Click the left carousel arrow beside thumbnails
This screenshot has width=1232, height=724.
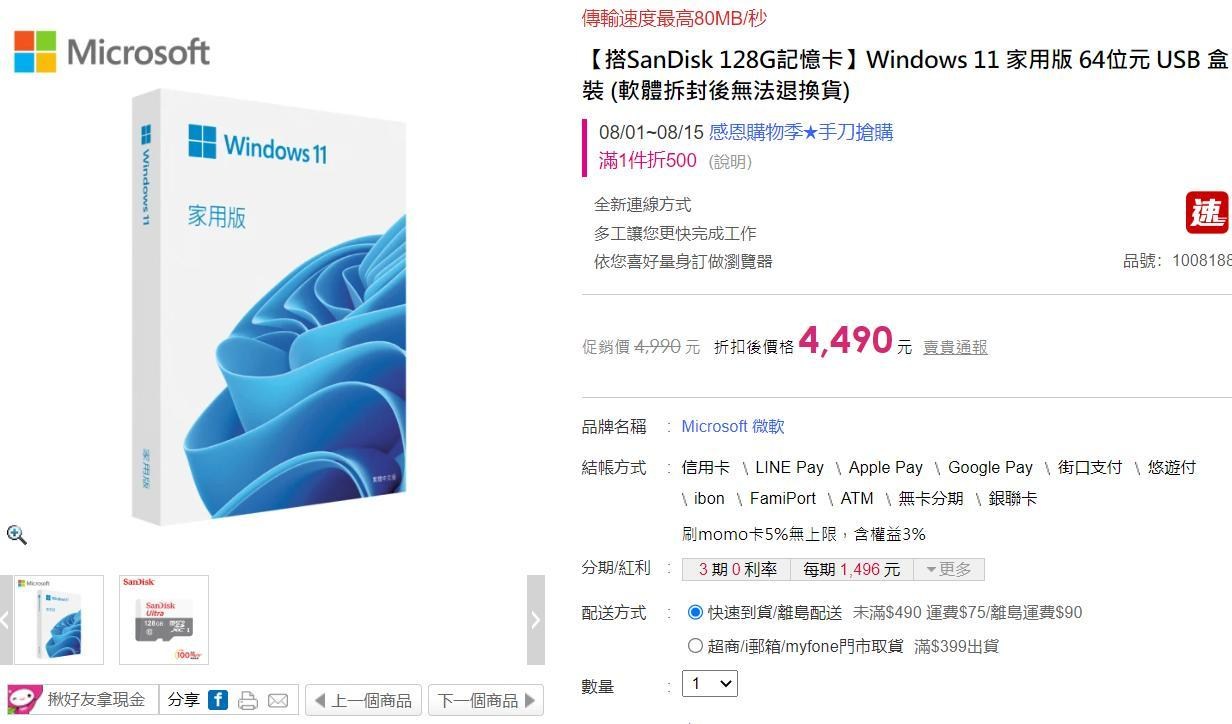click(6, 619)
